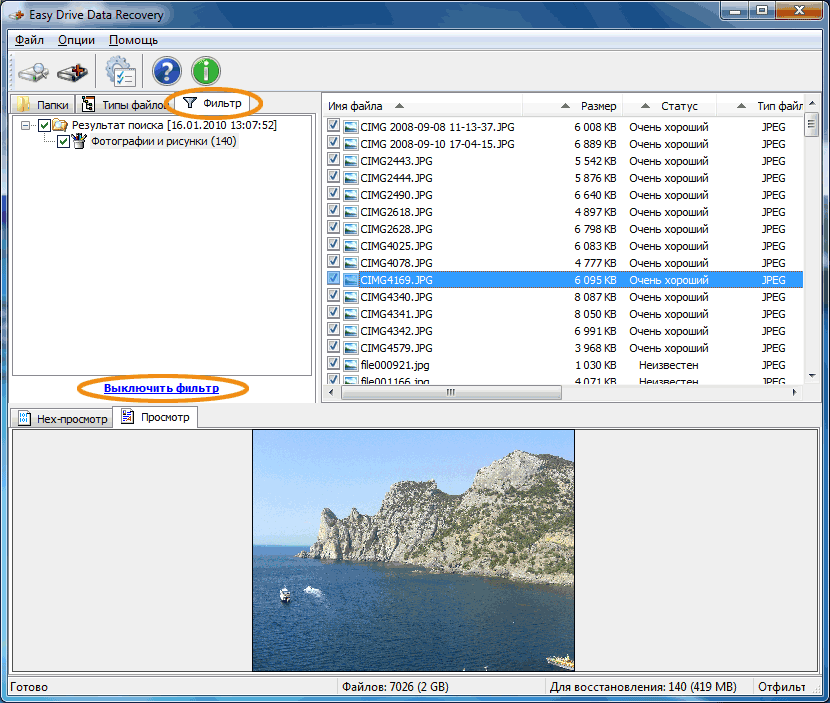Click the file icon of CIMG2443.JPG
Image resolution: width=830 pixels, height=703 pixels.
(x=350, y=161)
